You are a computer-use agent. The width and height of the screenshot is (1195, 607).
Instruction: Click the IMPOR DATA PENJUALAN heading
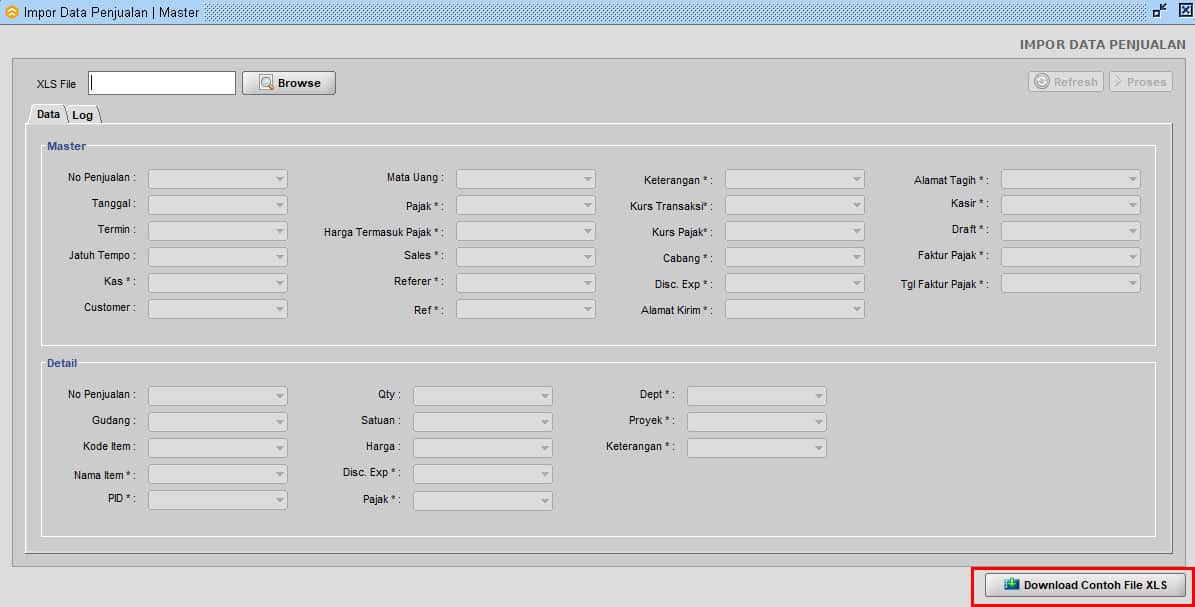coord(1102,45)
